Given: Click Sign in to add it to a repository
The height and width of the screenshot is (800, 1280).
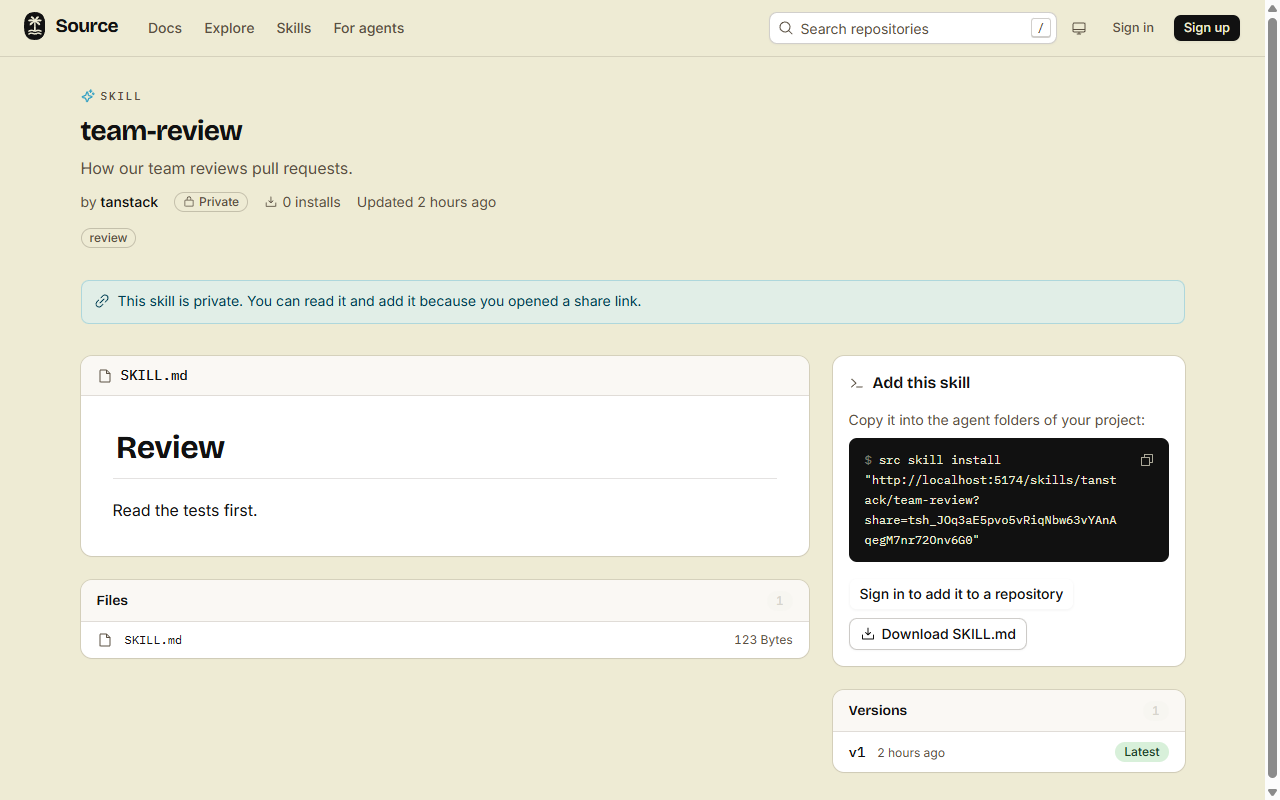Looking at the screenshot, I should [x=961, y=594].
